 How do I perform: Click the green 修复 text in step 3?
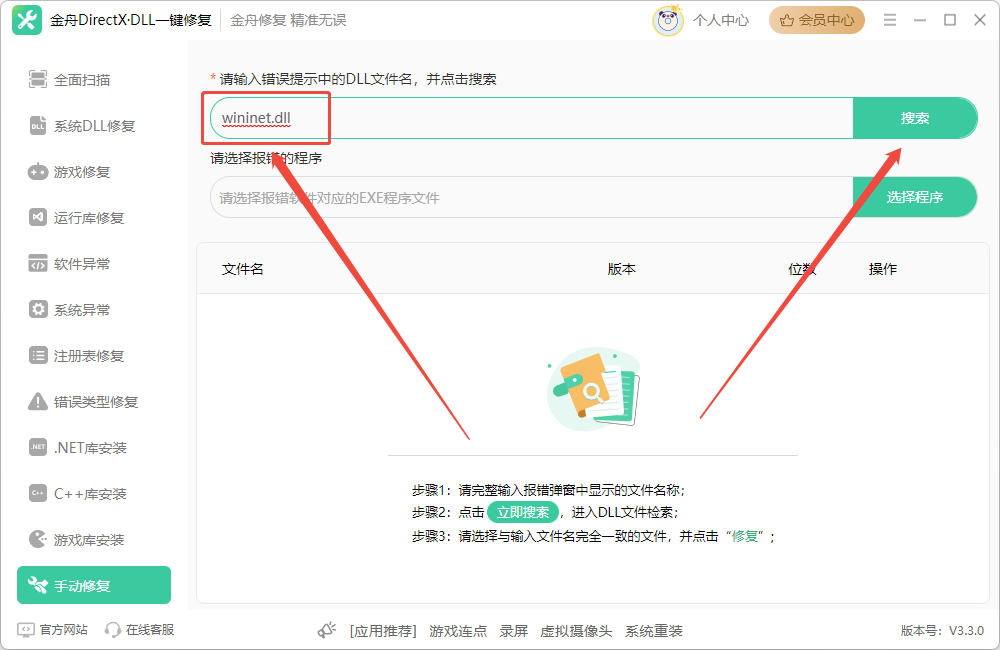click(x=744, y=536)
